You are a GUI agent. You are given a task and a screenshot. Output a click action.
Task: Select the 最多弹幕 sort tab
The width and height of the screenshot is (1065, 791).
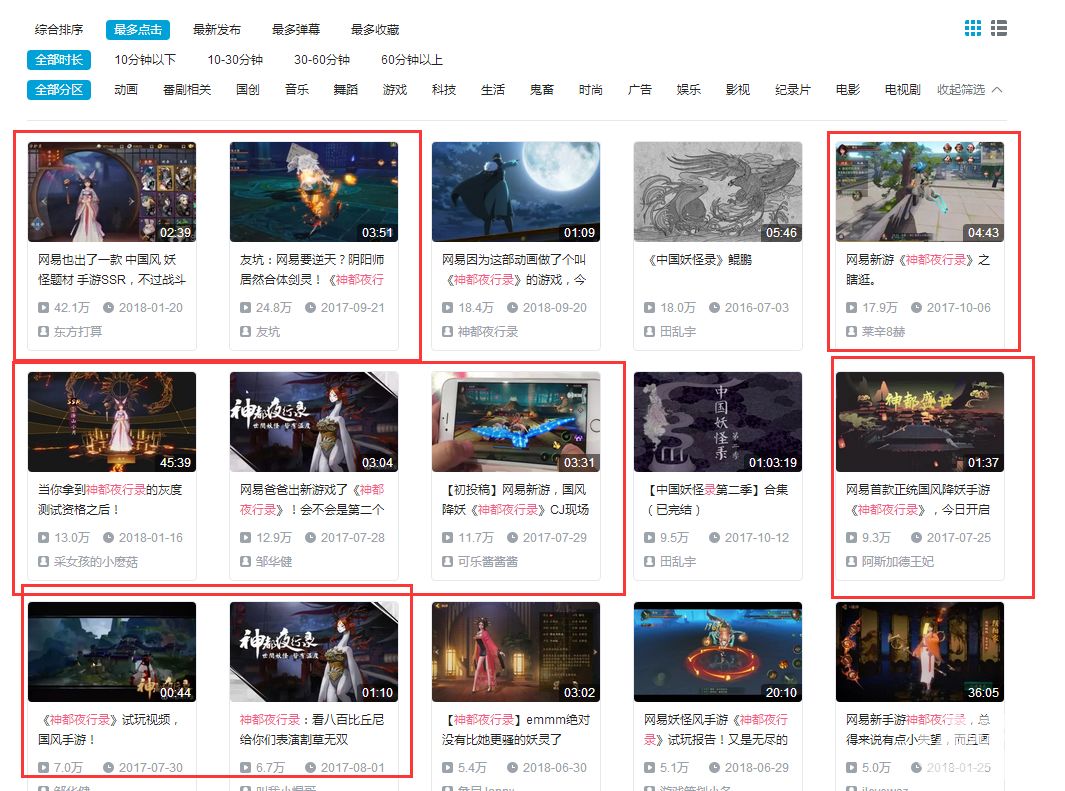[295, 30]
